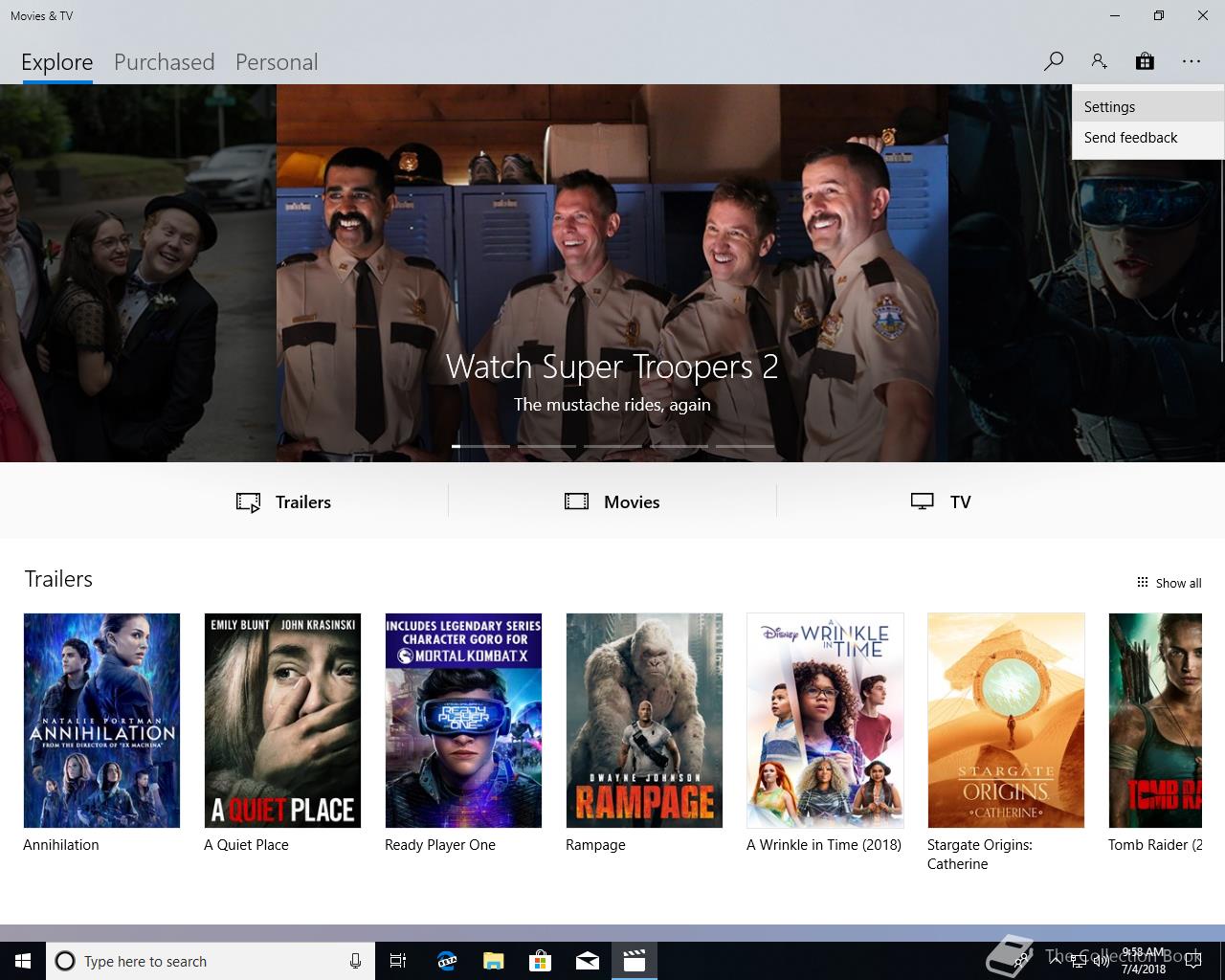The image size is (1225, 980).
Task: Open Task View in the taskbar
Action: [x=398, y=961]
